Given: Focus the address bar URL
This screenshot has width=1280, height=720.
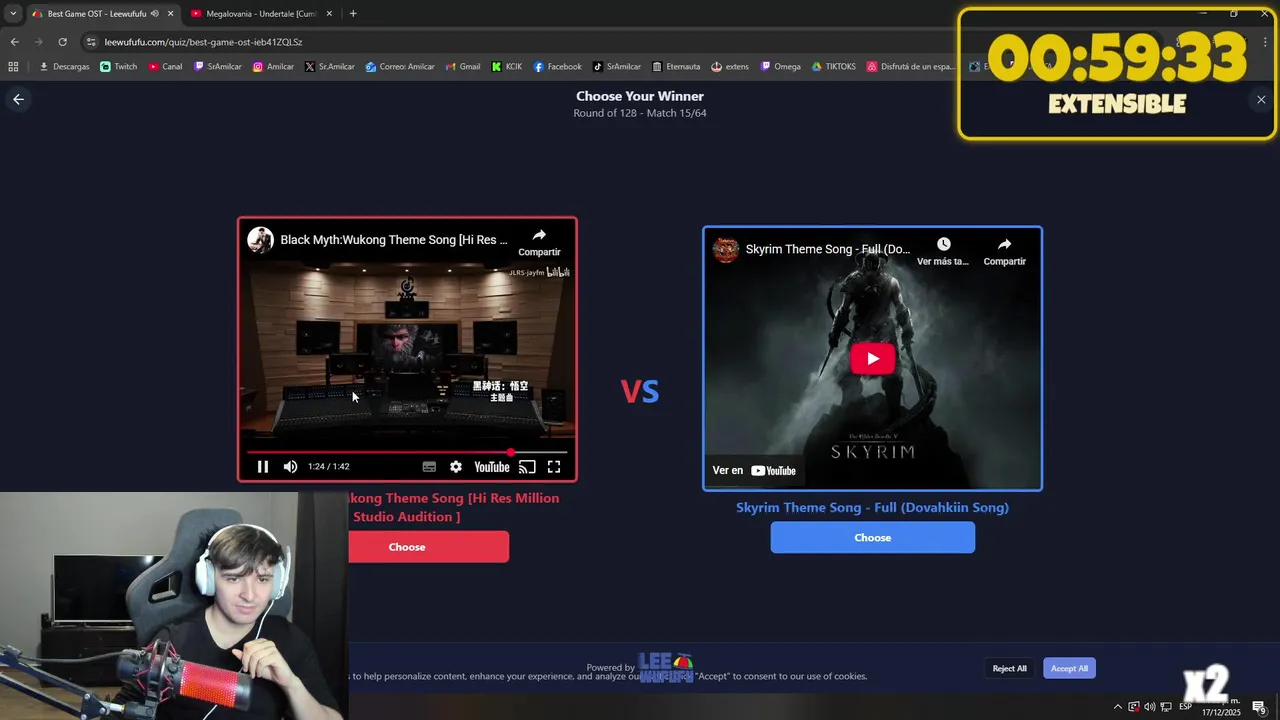Looking at the screenshot, I should click(203, 42).
